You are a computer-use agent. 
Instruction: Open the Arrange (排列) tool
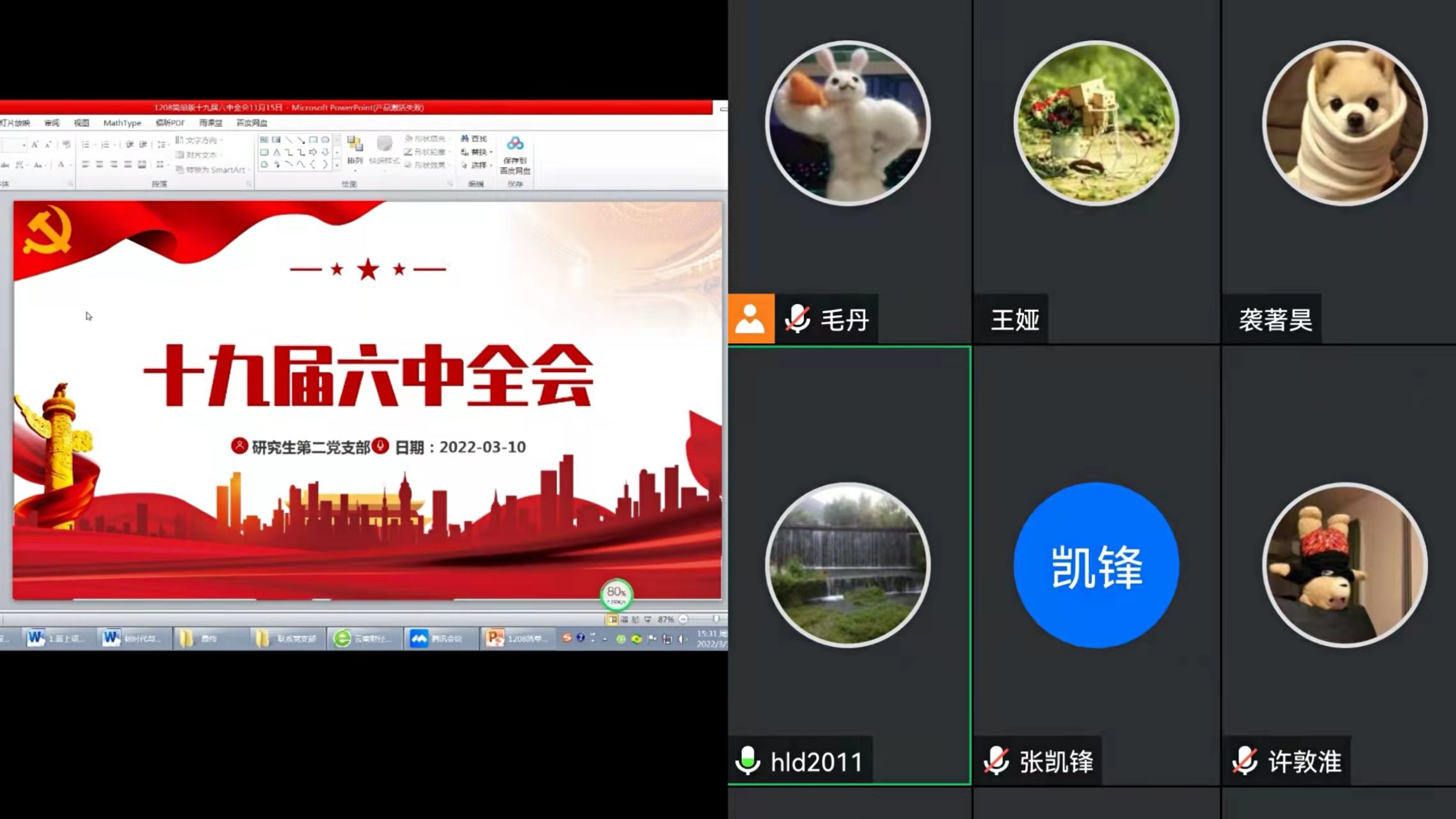coord(355,146)
